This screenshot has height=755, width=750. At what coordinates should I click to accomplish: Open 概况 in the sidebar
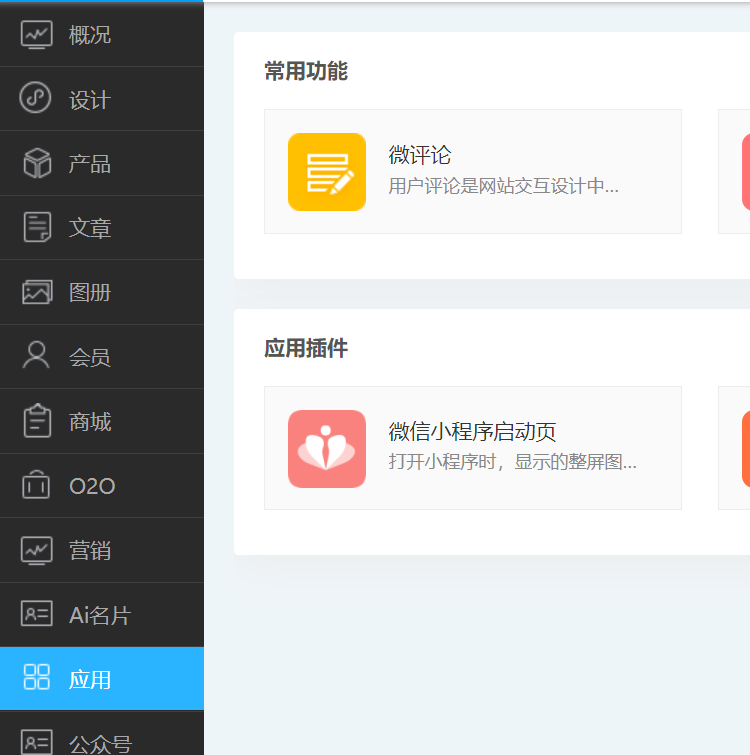(102, 34)
